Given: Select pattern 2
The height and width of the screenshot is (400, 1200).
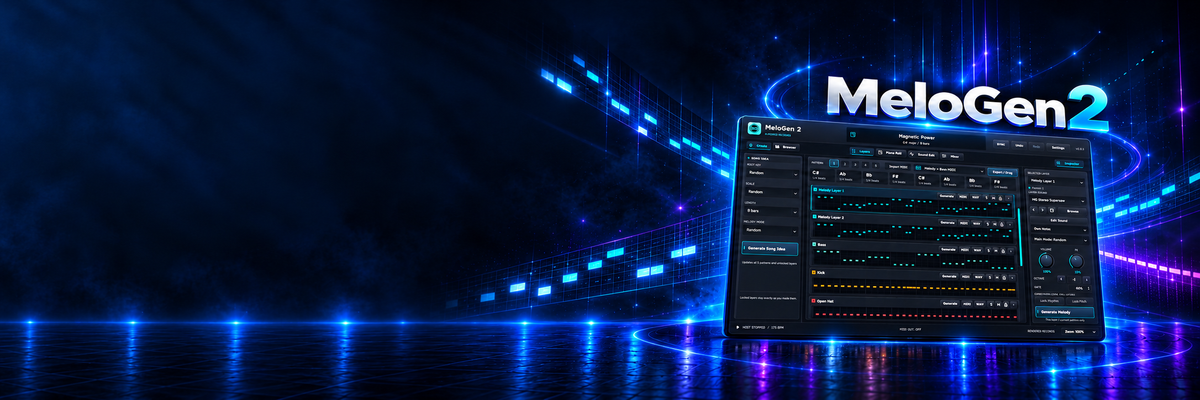Looking at the screenshot, I should [845, 164].
